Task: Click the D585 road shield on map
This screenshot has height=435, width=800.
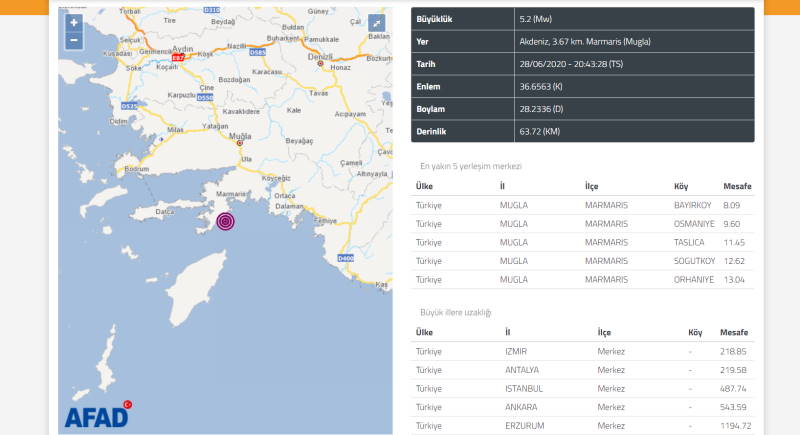Action: 257,50
